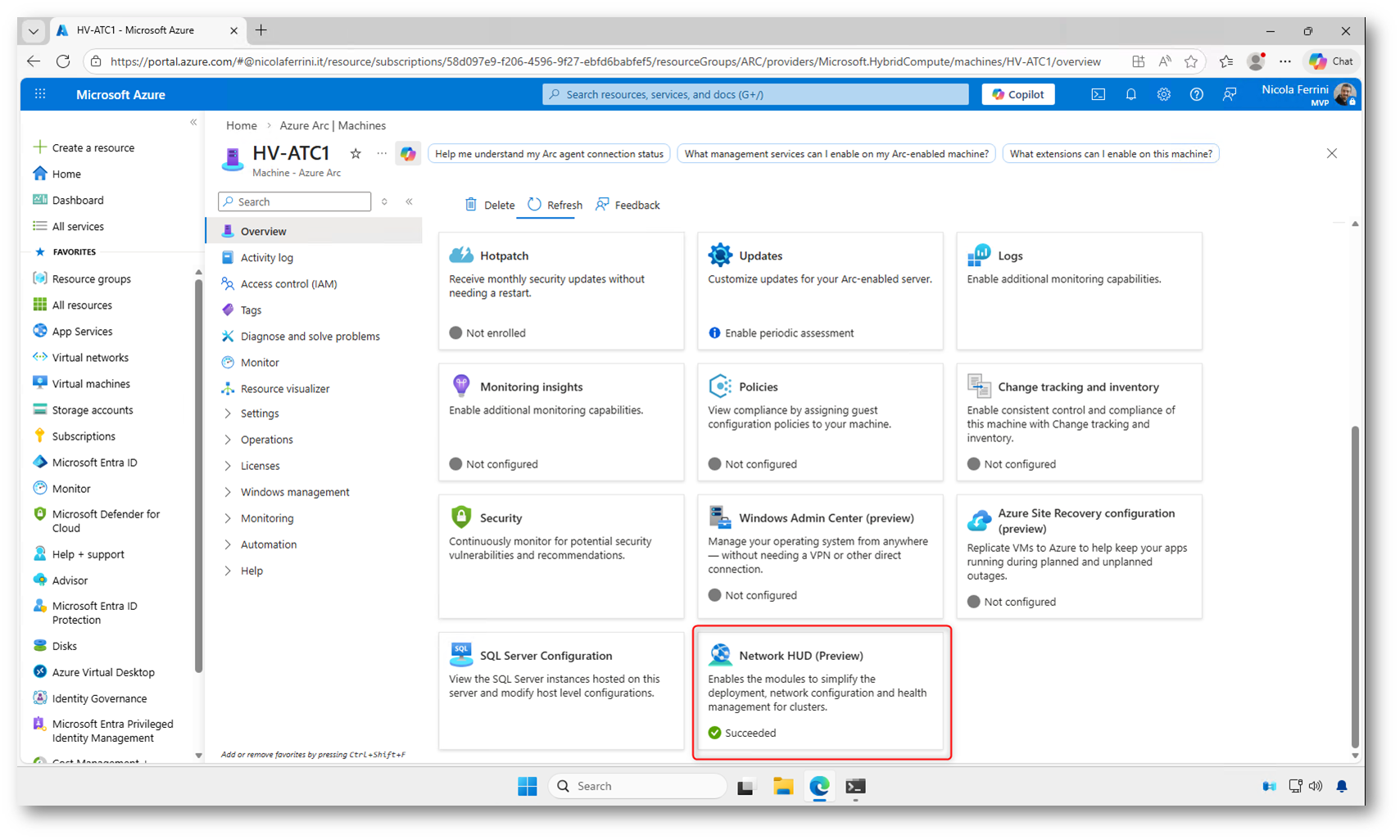
Task: Open Virtual machines in the favorites sidebar
Action: (x=91, y=384)
